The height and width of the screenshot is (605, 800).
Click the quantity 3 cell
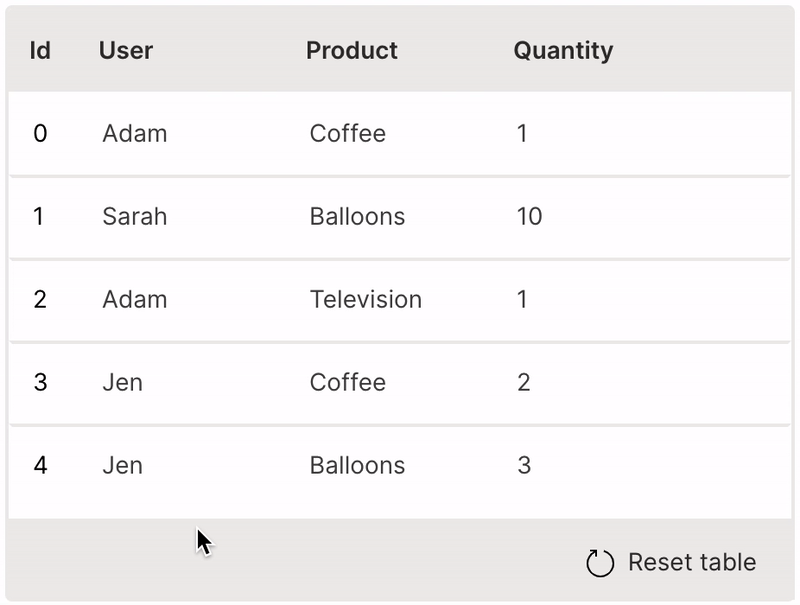click(524, 465)
